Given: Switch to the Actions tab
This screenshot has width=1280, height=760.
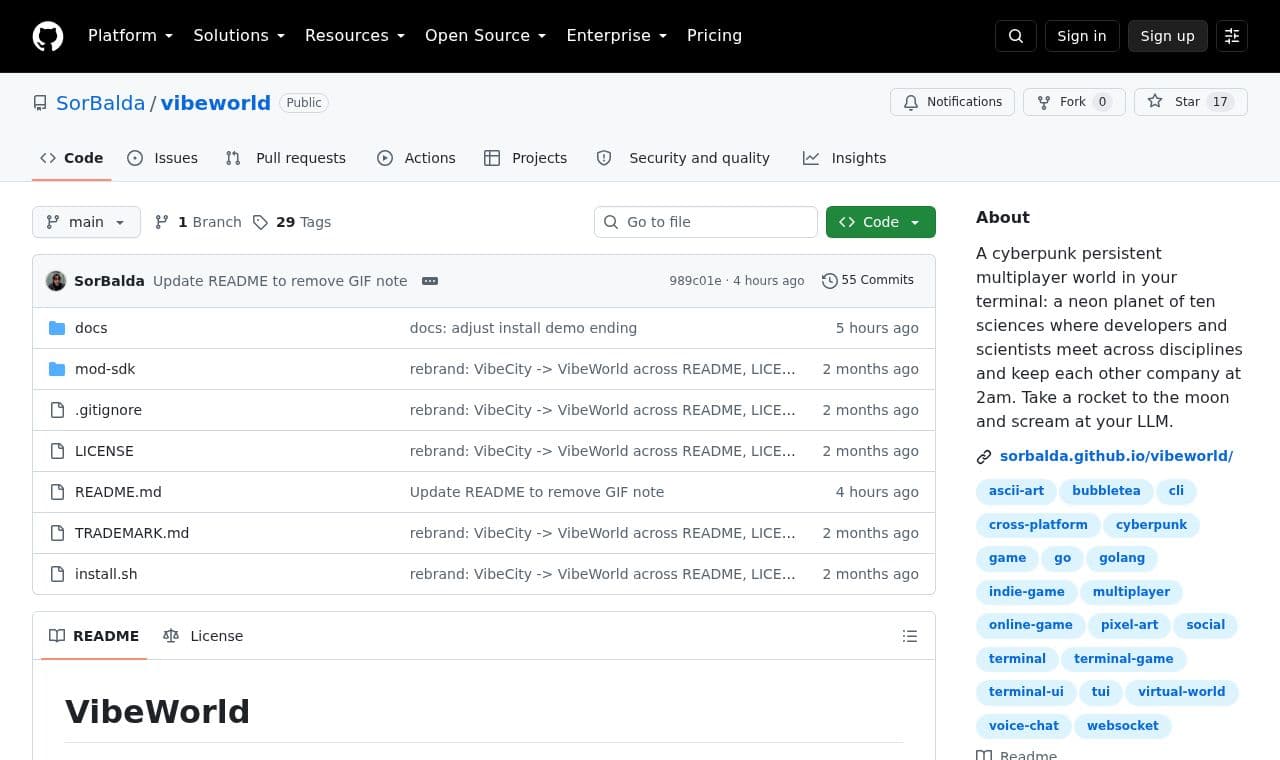Looking at the screenshot, I should tap(416, 158).
